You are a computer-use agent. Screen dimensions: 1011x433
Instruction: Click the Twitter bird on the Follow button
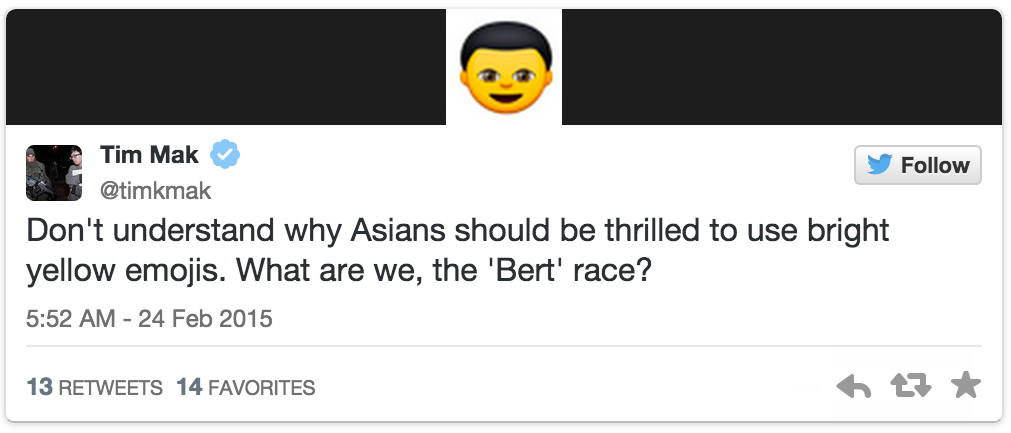880,165
